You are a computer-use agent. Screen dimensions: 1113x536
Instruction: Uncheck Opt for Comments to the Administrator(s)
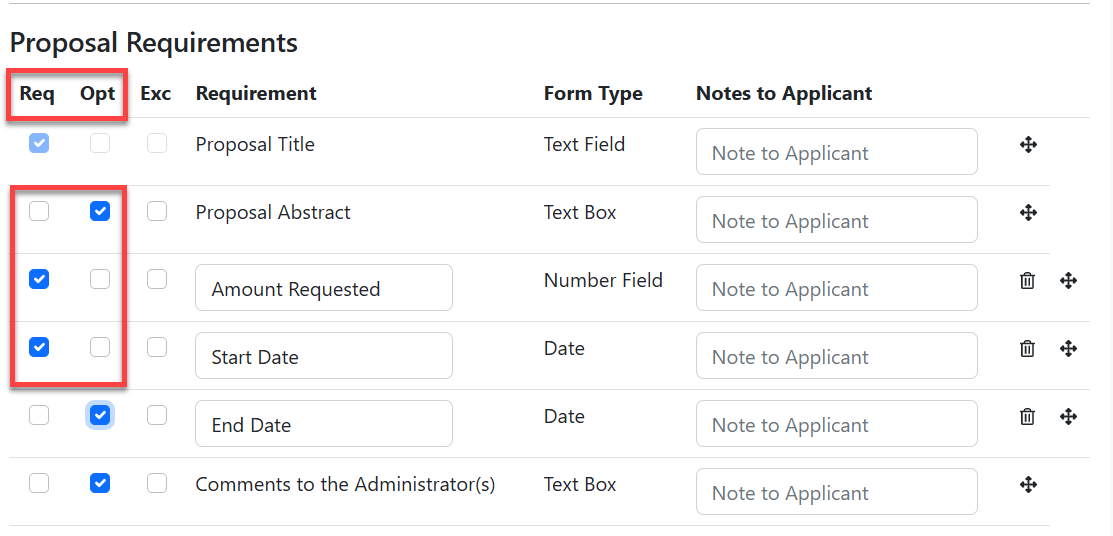tap(100, 483)
